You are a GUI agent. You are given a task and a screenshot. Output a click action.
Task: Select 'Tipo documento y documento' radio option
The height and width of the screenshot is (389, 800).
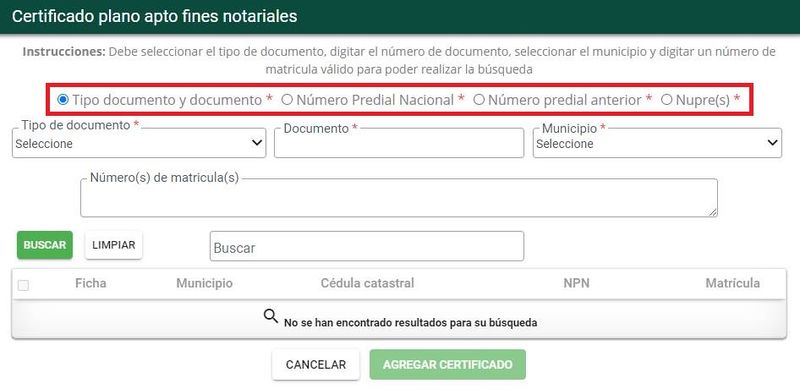pyautogui.click(x=63, y=100)
